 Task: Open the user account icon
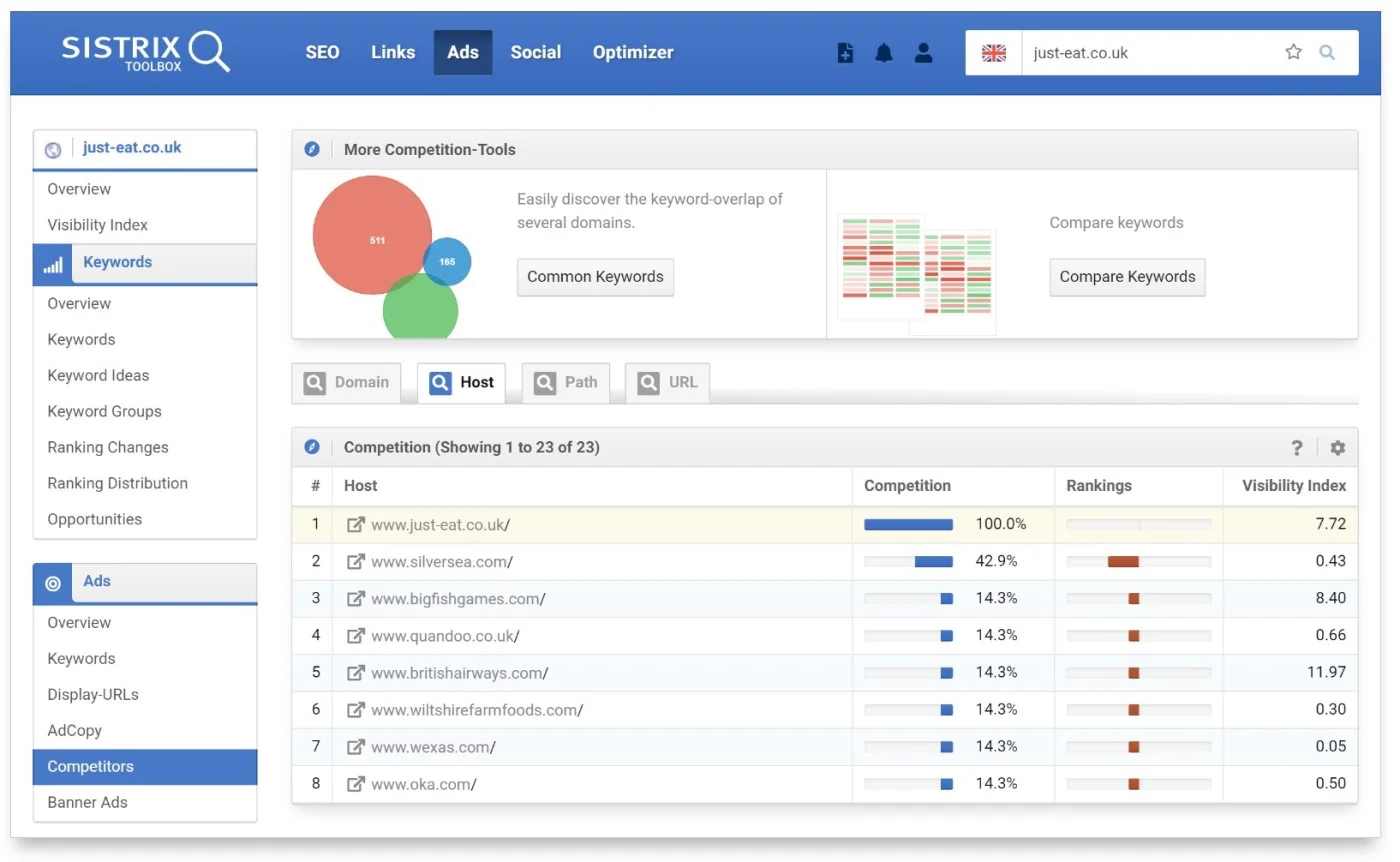click(923, 53)
